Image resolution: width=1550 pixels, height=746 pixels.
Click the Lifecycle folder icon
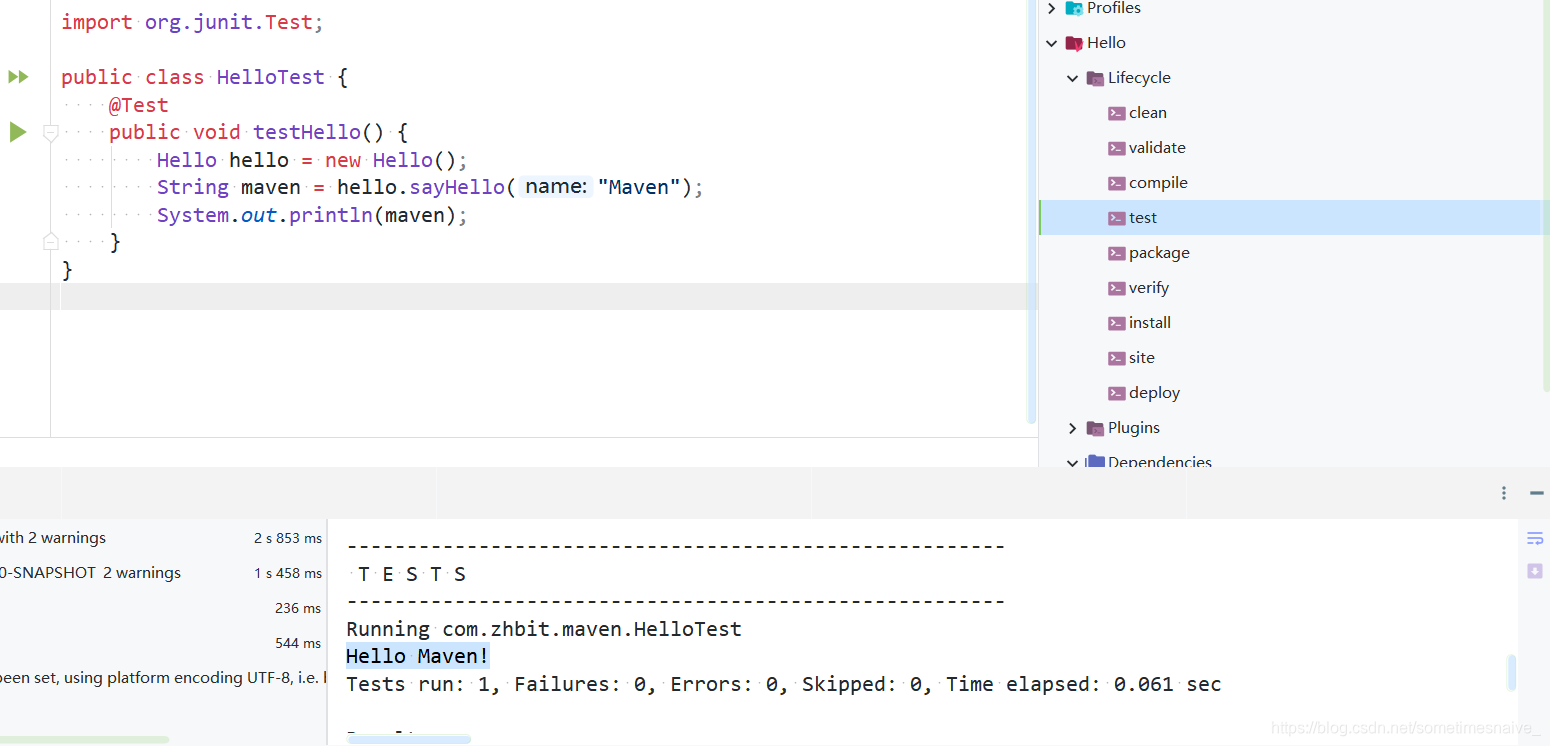(1095, 78)
